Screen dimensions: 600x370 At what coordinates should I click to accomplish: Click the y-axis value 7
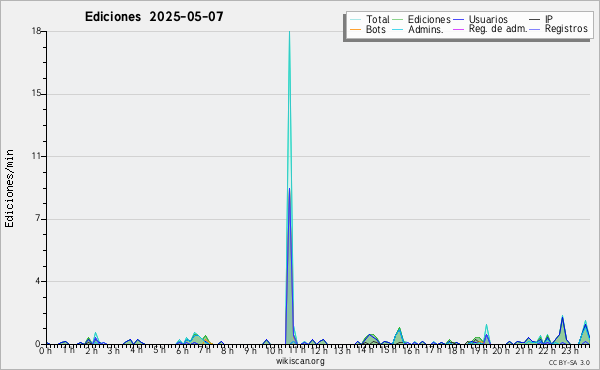[x=38, y=218]
